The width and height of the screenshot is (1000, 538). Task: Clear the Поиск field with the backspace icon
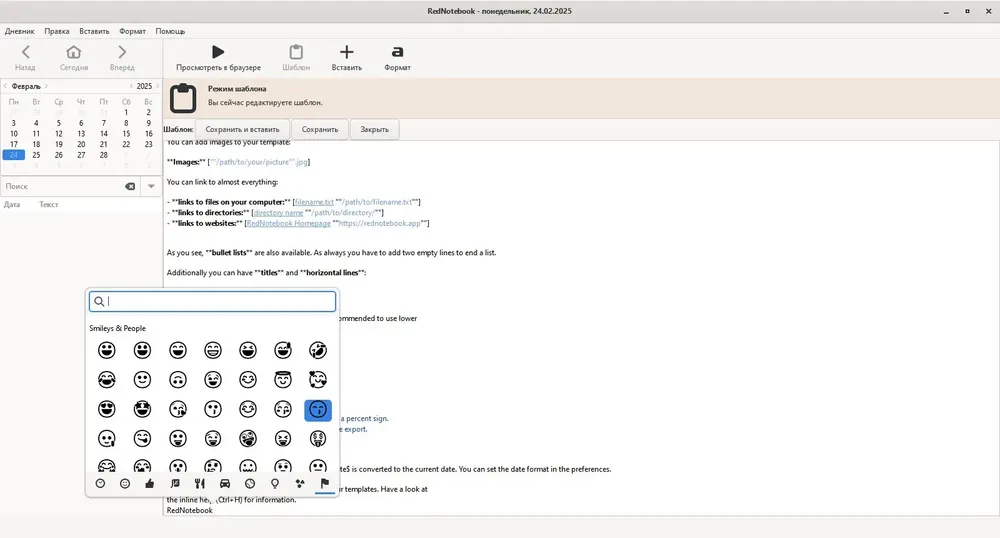(x=130, y=186)
